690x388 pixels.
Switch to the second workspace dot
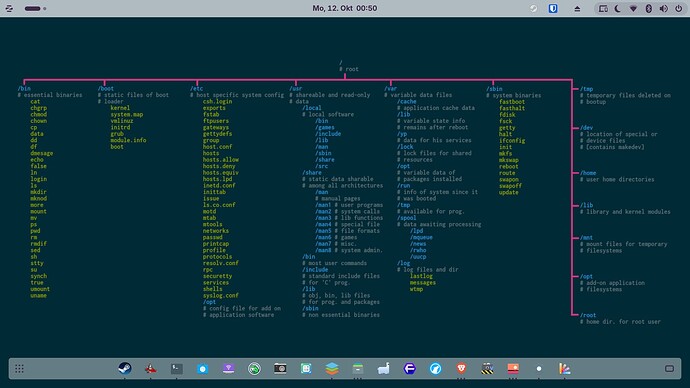44,8
